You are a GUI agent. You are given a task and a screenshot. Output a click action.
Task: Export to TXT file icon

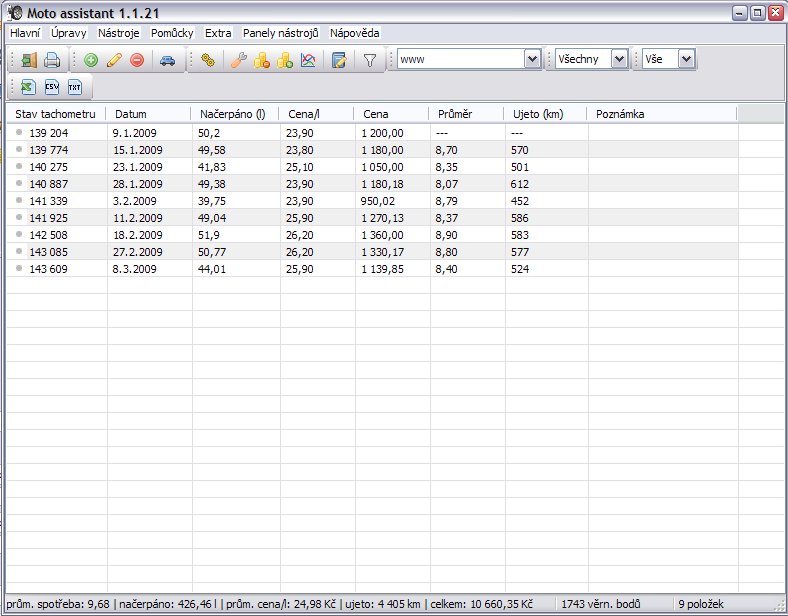click(74, 87)
